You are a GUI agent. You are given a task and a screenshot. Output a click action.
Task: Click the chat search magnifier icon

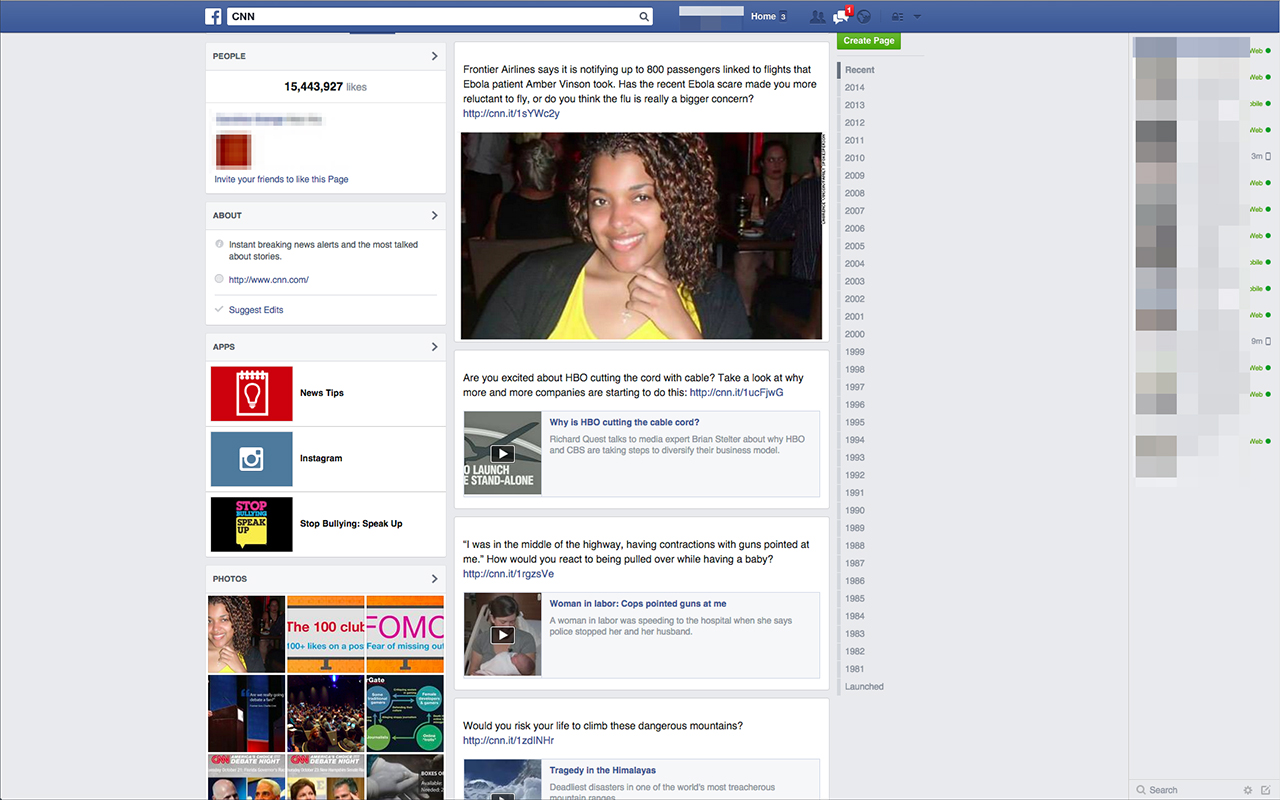pos(1141,790)
